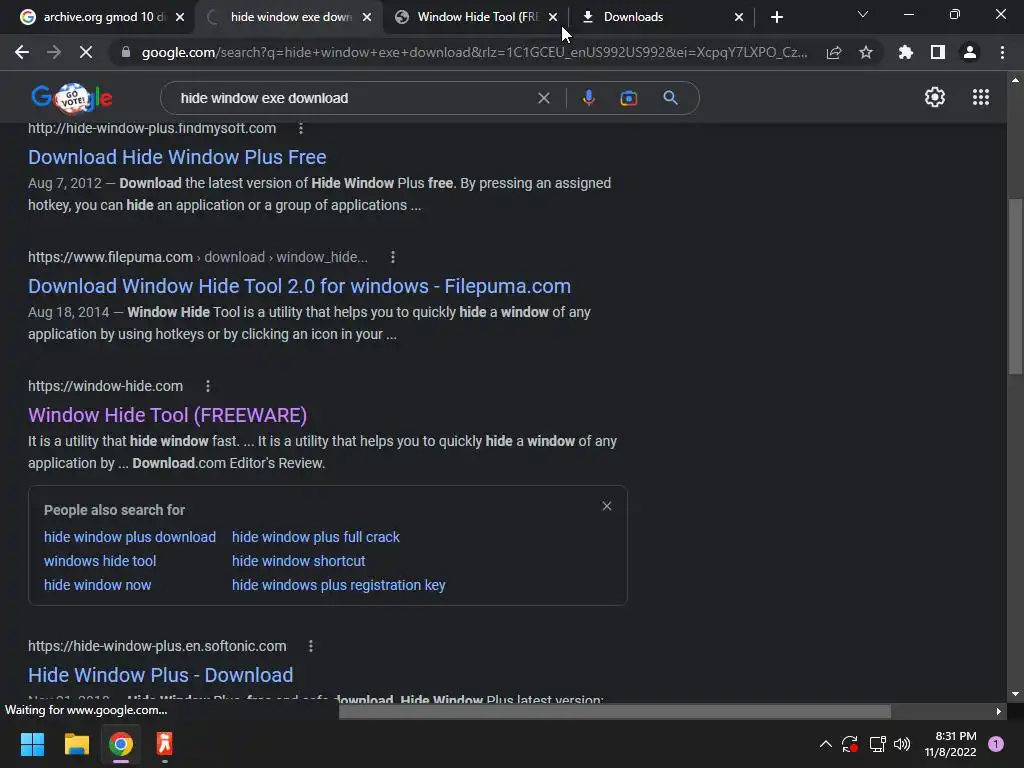Screen dimensions: 1024x768
Task: Open options for window-hide.com result
Action: pos(208,386)
